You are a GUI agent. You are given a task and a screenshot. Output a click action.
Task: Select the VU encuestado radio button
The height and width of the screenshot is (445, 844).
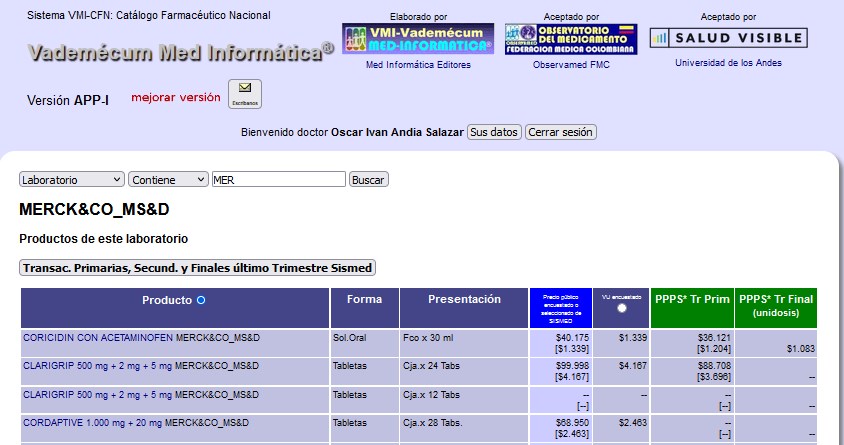[622, 308]
